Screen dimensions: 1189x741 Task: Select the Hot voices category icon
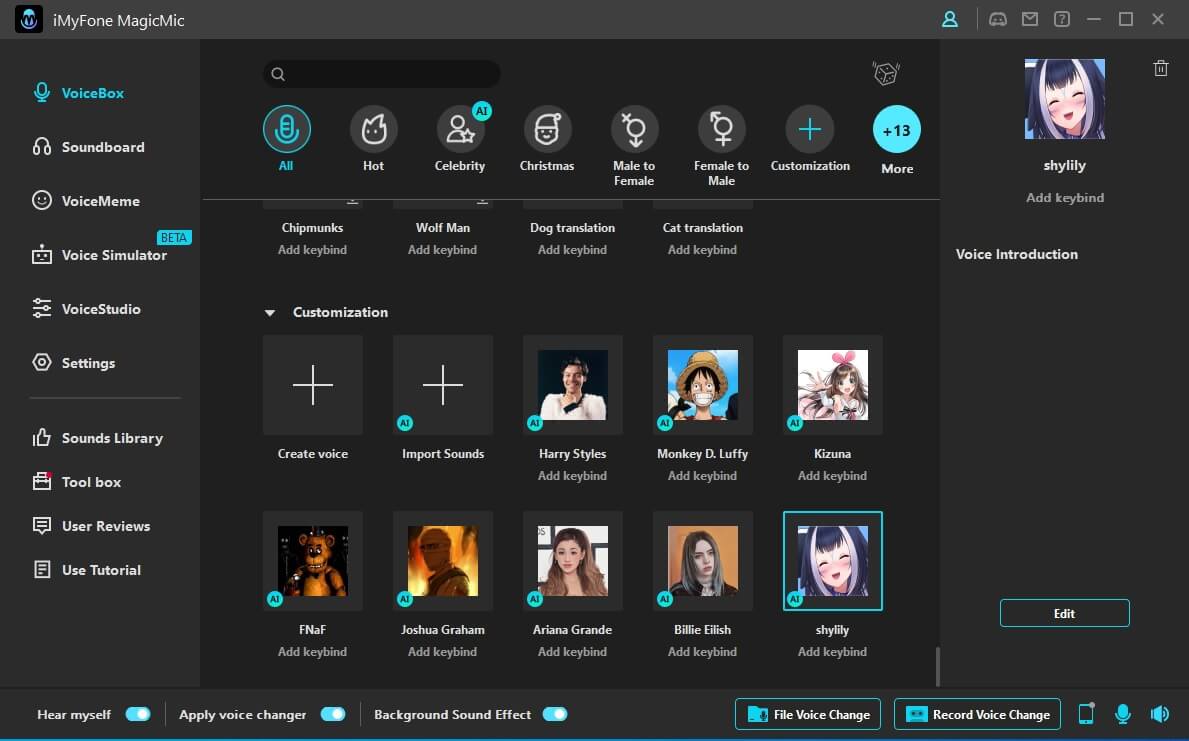pyautogui.click(x=374, y=129)
